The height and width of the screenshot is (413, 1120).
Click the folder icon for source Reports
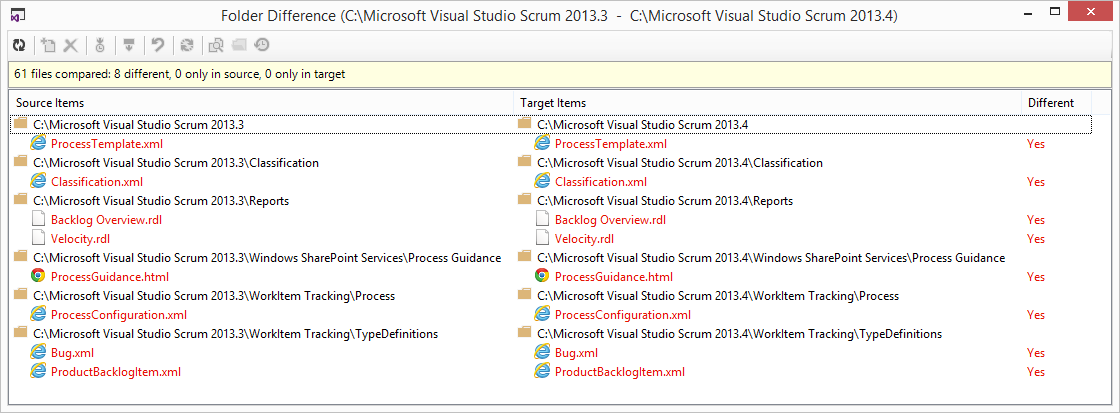click(x=20, y=200)
